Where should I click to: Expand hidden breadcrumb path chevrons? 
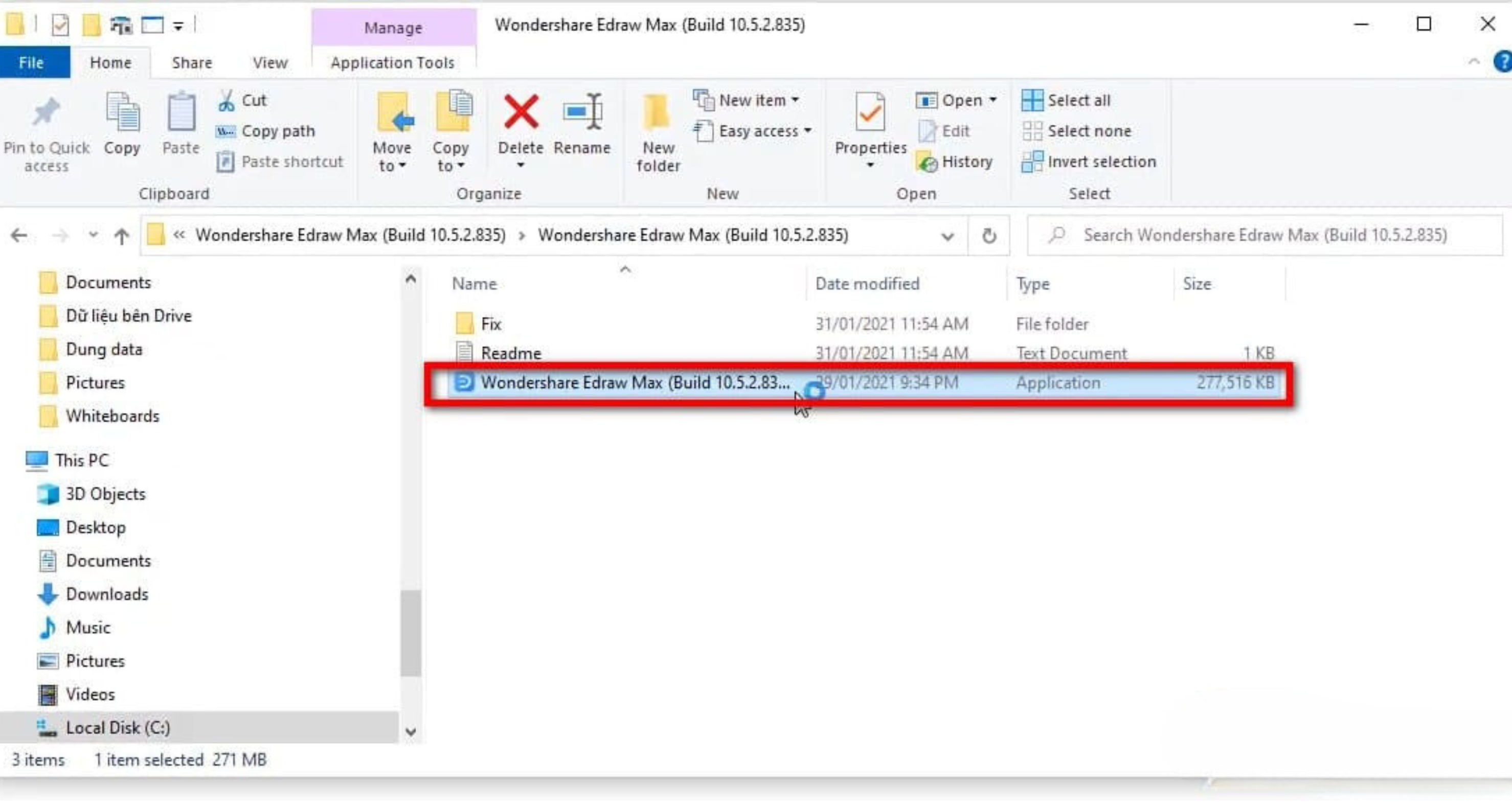pos(179,235)
